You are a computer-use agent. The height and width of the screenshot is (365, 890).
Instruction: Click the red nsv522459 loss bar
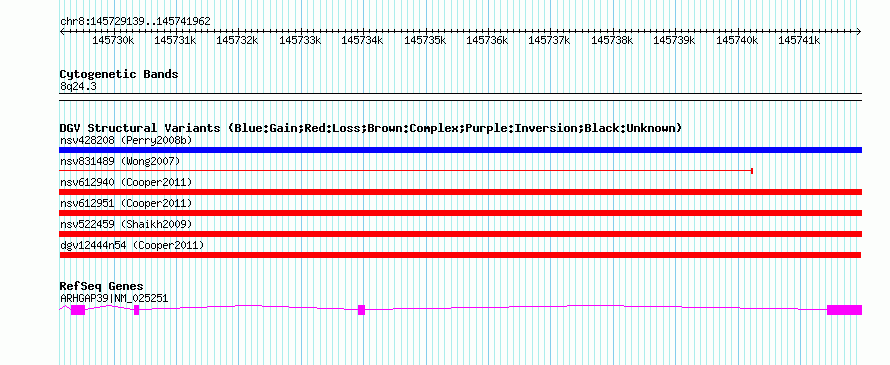(460, 234)
